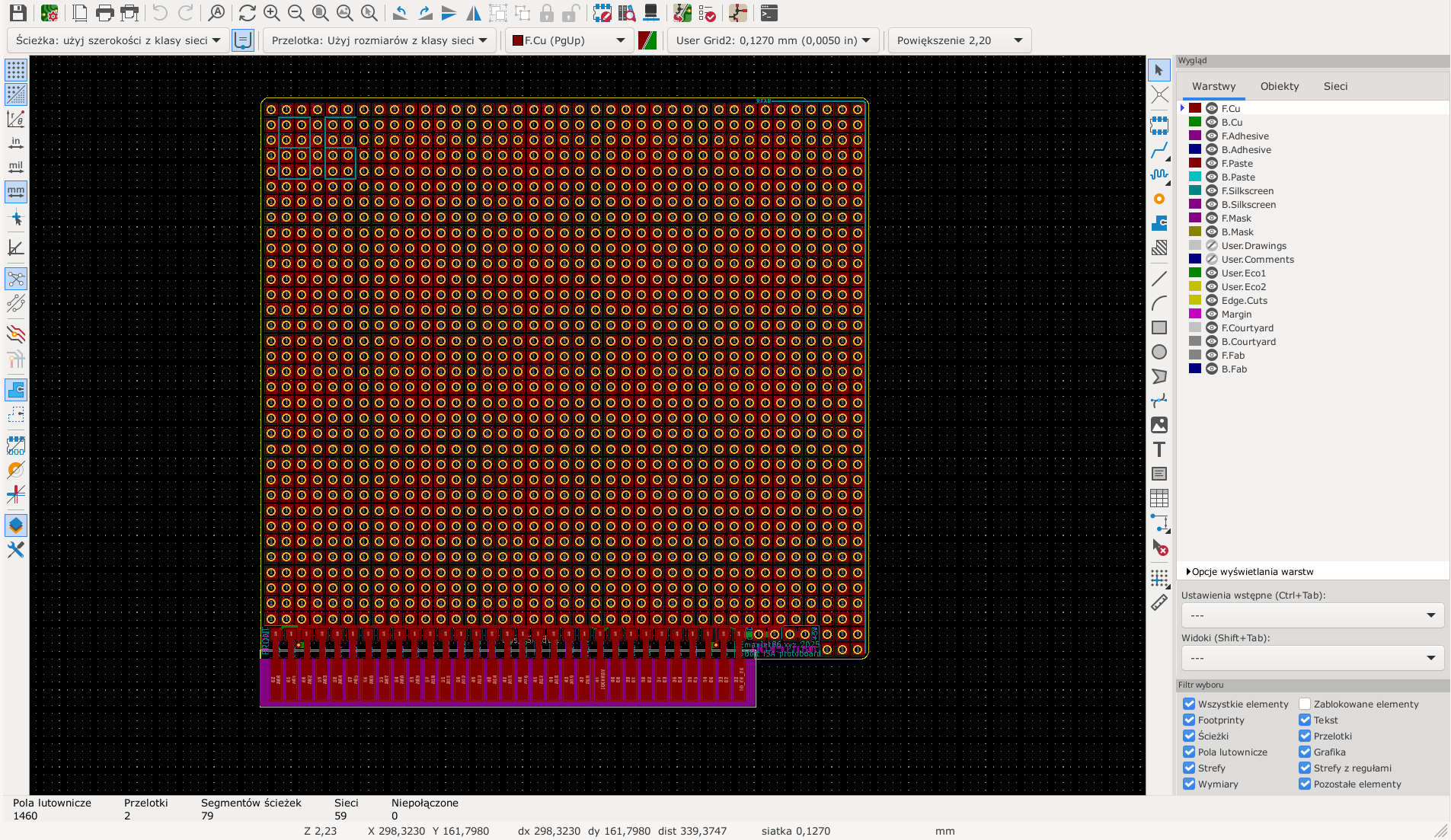Hide the F.Silkscreen layer
The height and width of the screenshot is (840, 1451).
click(x=1211, y=190)
